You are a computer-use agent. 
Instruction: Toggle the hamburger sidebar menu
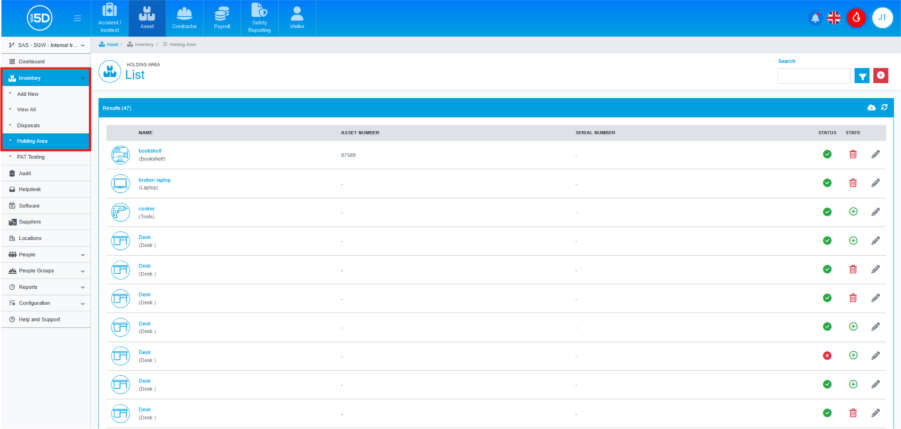click(x=78, y=18)
